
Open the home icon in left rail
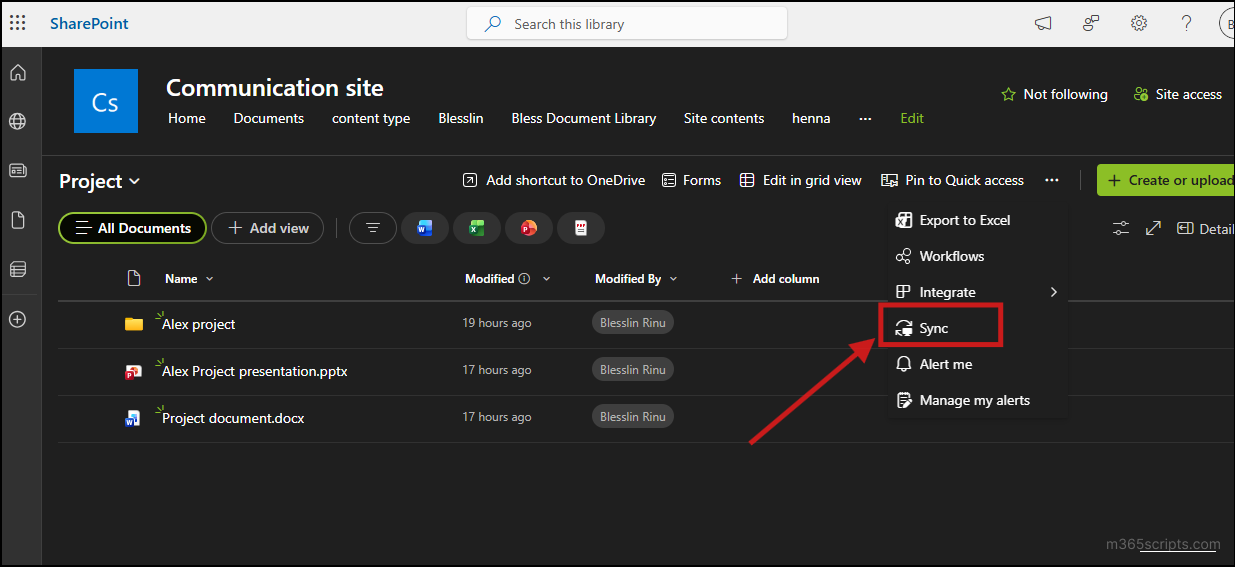click(x=18, y=72)
